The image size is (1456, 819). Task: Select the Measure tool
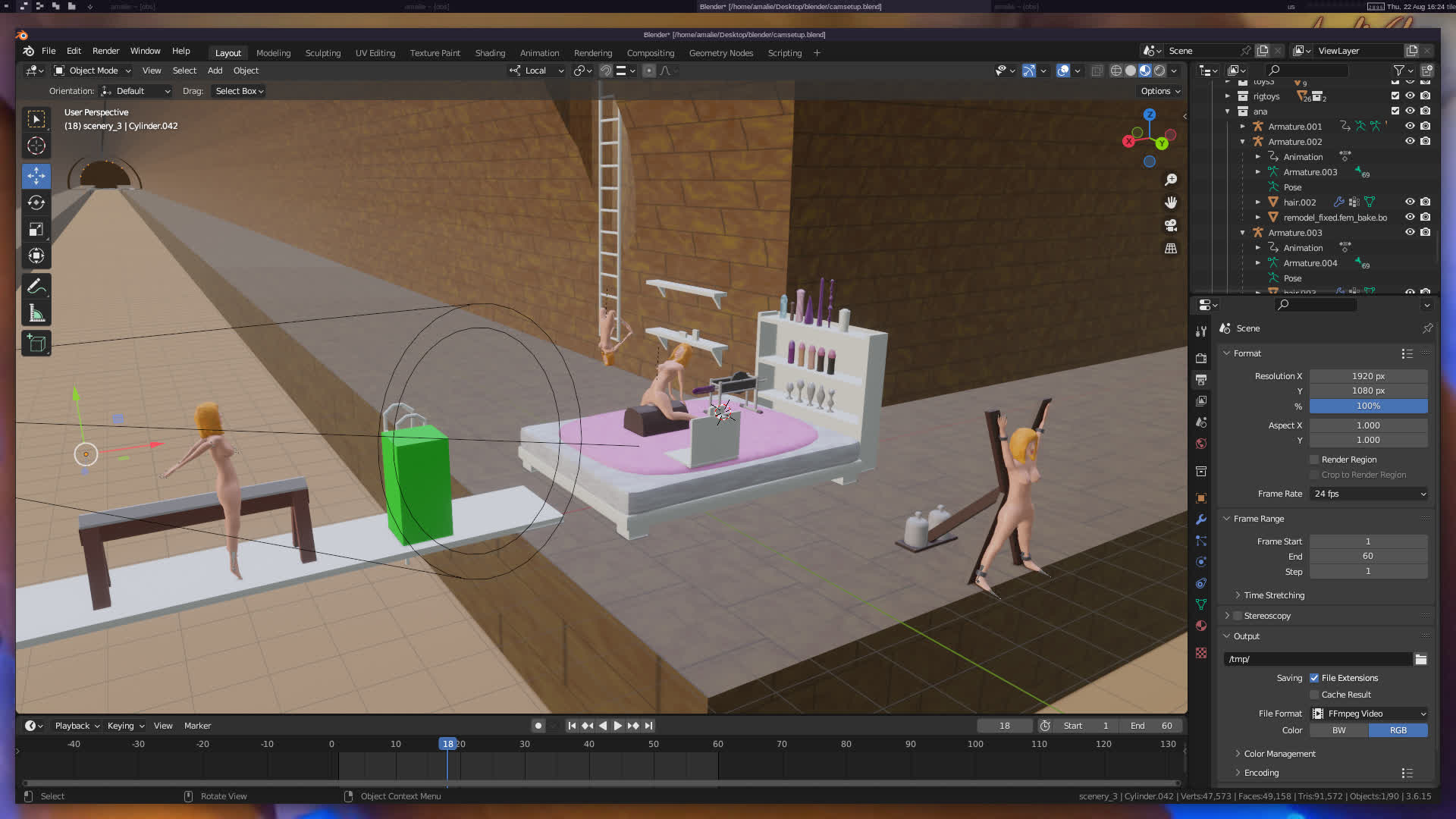coord(36,313)
